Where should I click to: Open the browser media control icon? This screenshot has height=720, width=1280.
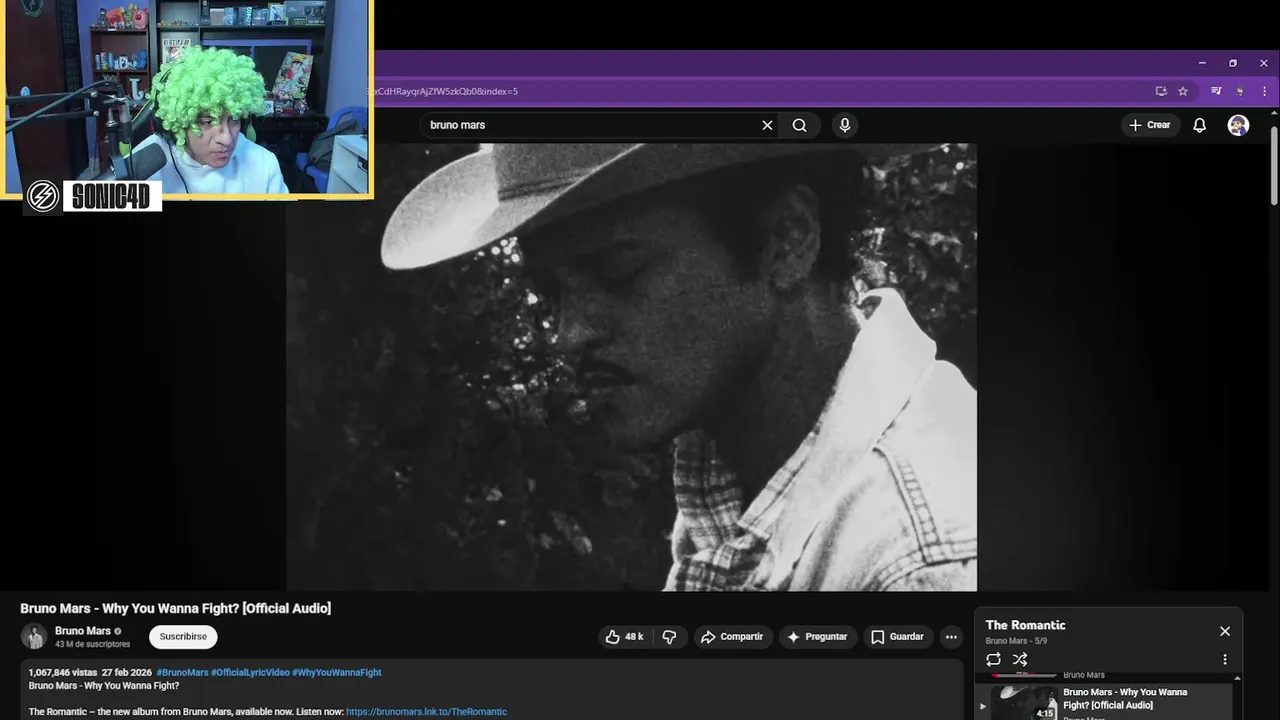pos(1216,91)
